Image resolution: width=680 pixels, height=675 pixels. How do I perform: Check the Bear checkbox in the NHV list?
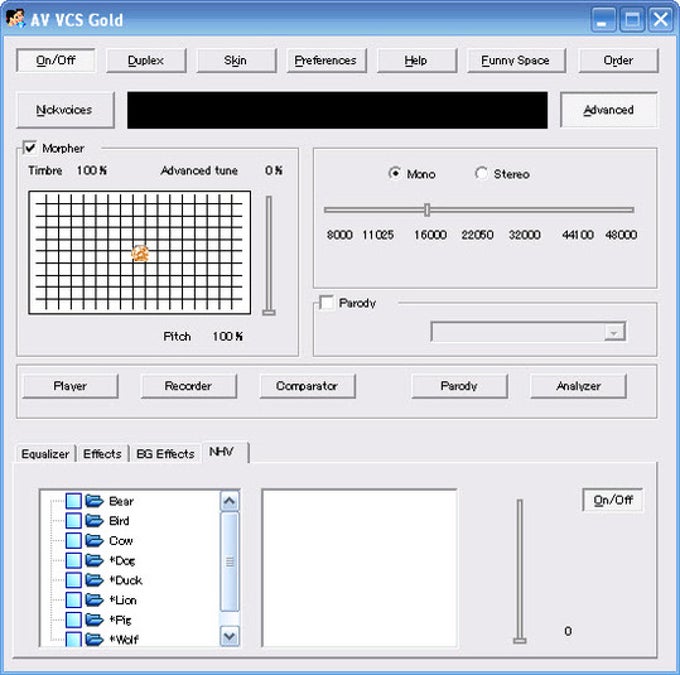(73, 501)
